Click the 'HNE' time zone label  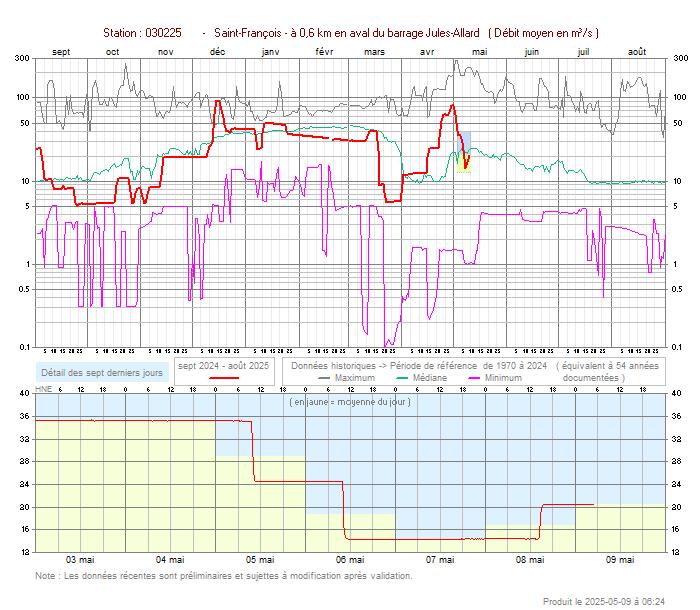[44, 389]
